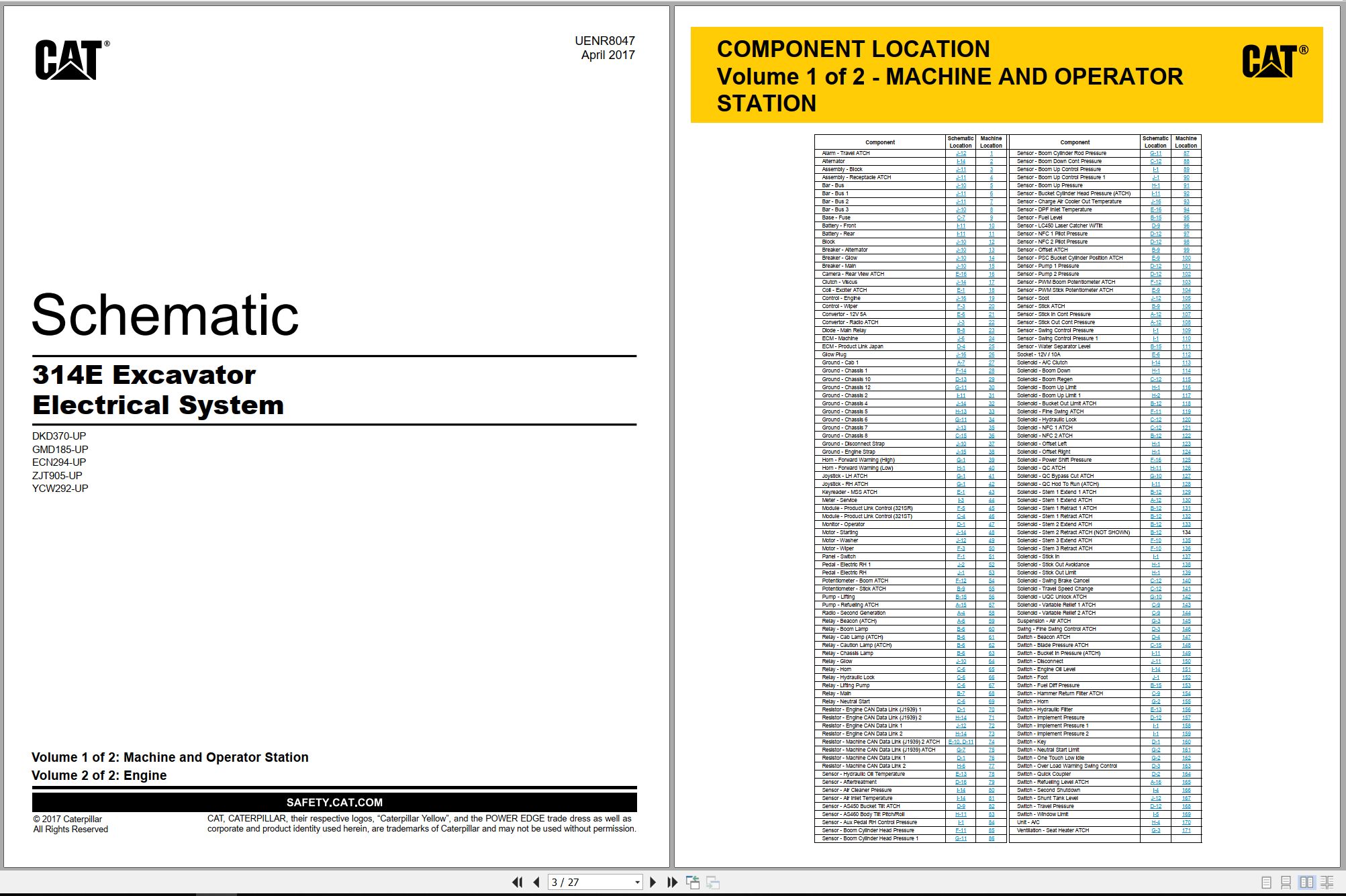Screen dimensions: 1346x896
Task: Click the go to next view icon
Action: (x=713, y=883)
